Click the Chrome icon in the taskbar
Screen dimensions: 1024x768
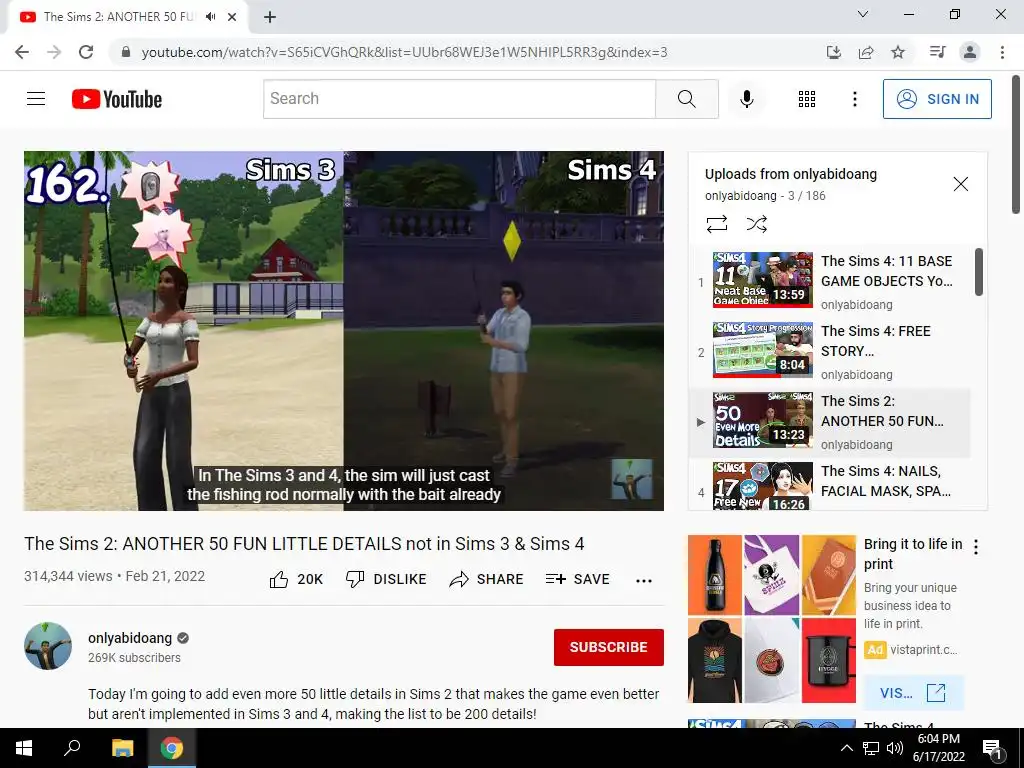[171, 748]
